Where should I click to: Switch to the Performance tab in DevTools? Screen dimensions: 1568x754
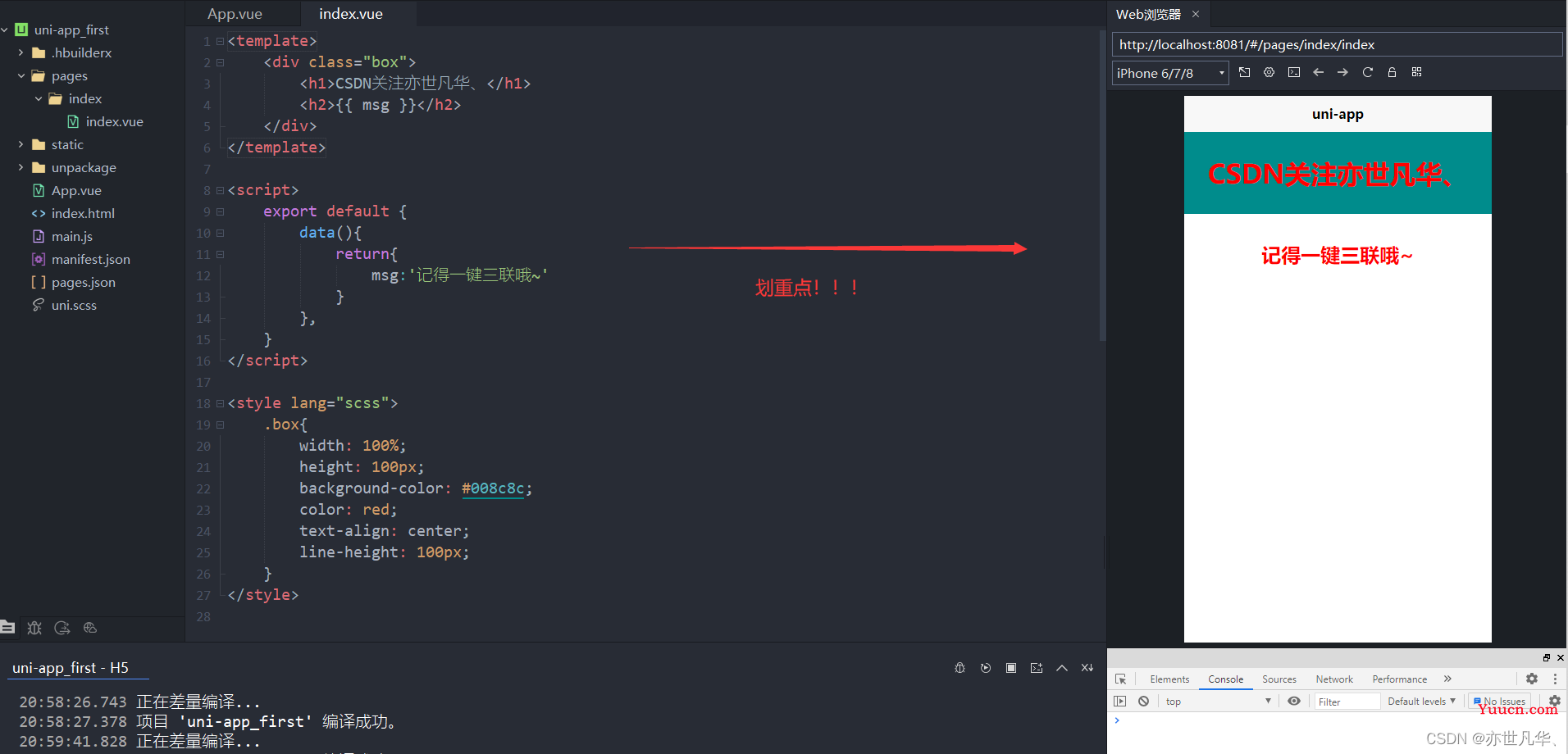tap(1399, 679)
